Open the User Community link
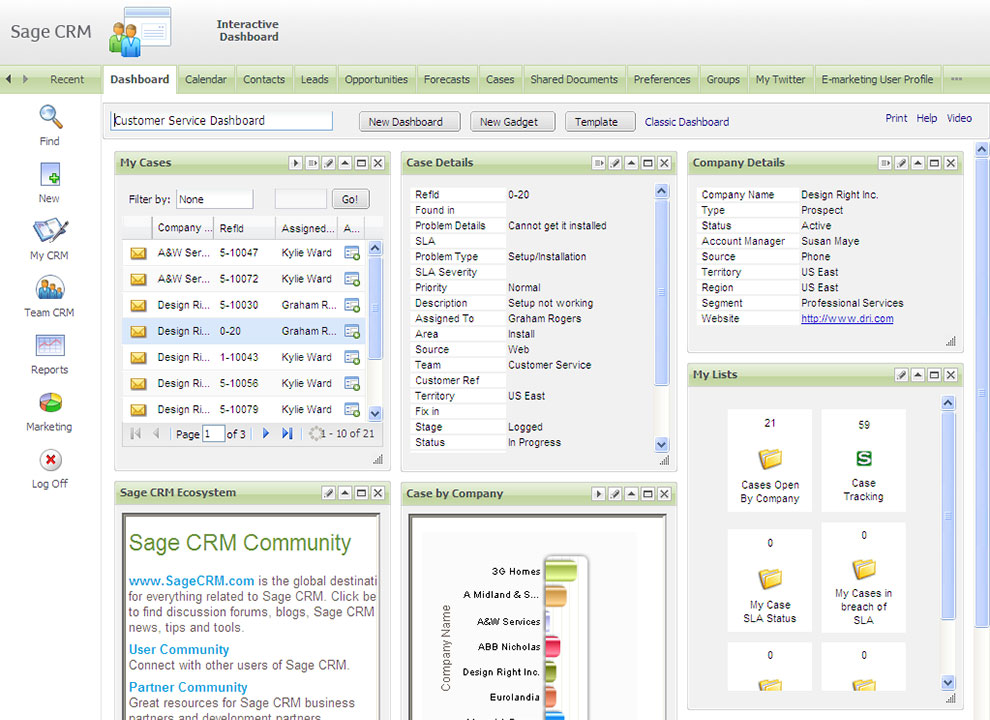Screen dimensions: 990x720 (x=179, y=649)
